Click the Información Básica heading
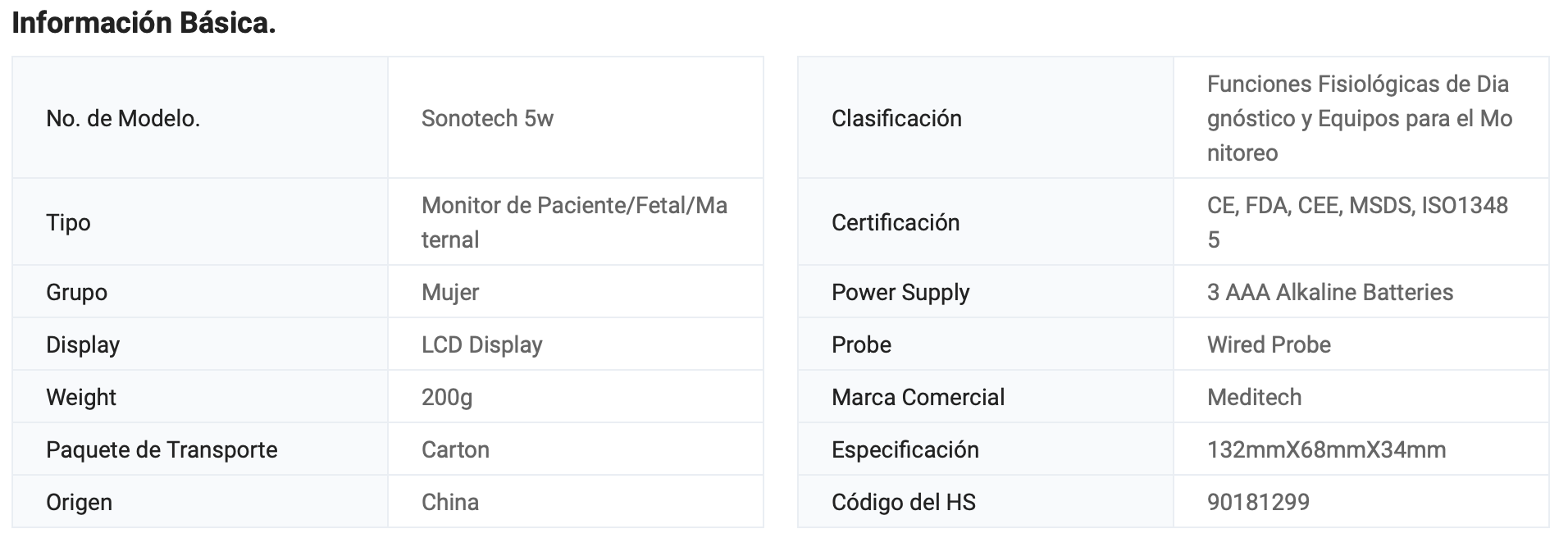This screenshot has width=1568, height=538. pyautogui.click(x=144, y=23)
